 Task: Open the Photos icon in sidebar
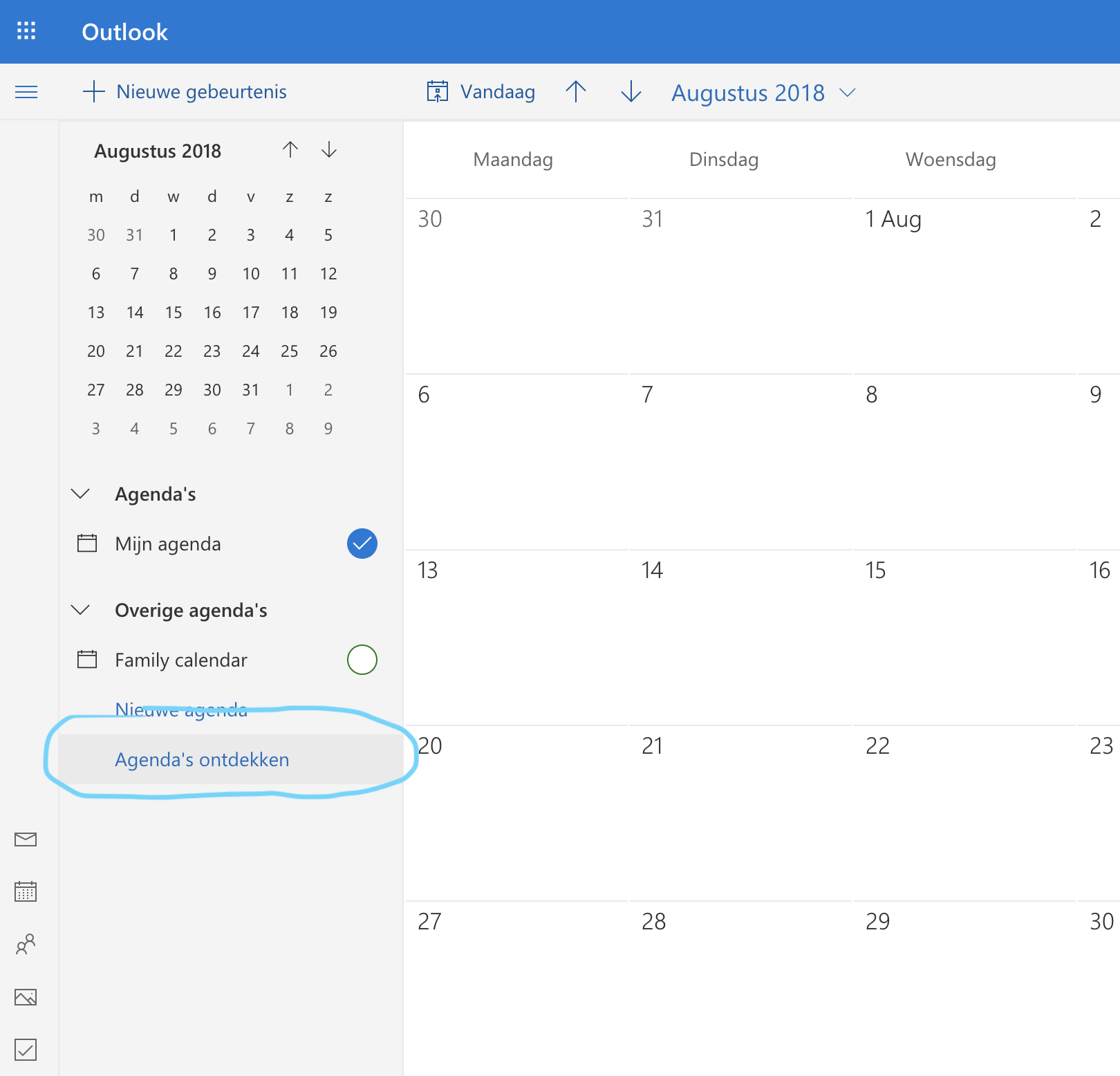pyautogui.click(x=26, y=997)
